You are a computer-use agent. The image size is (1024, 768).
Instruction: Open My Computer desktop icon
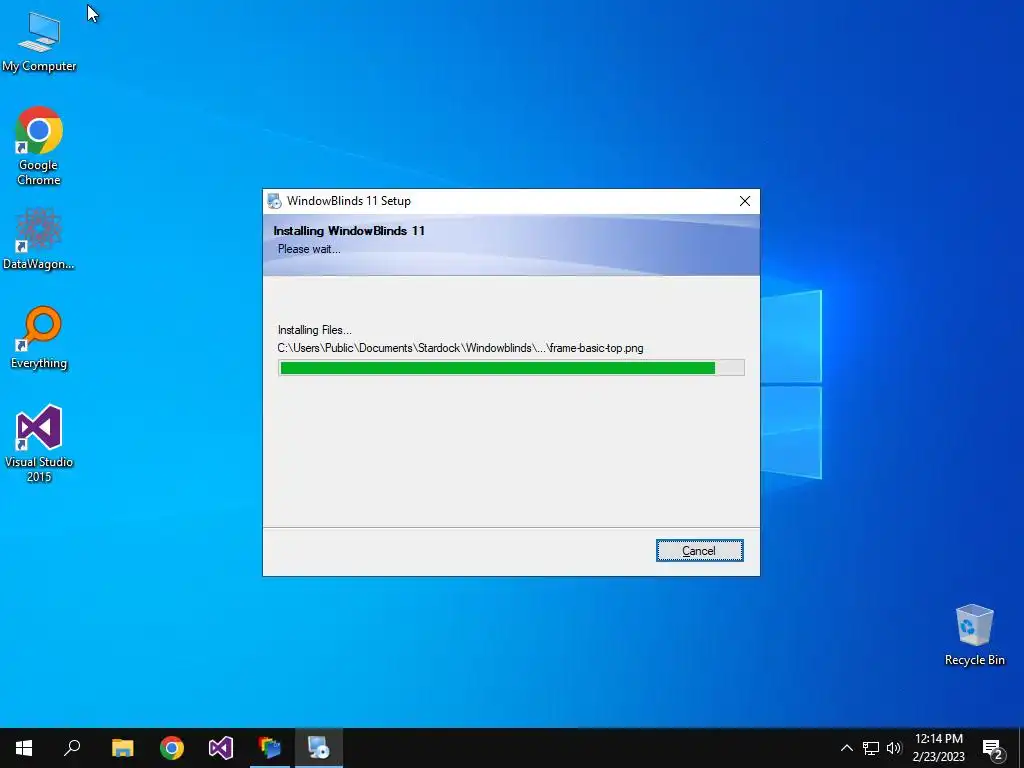click(39, 40)
